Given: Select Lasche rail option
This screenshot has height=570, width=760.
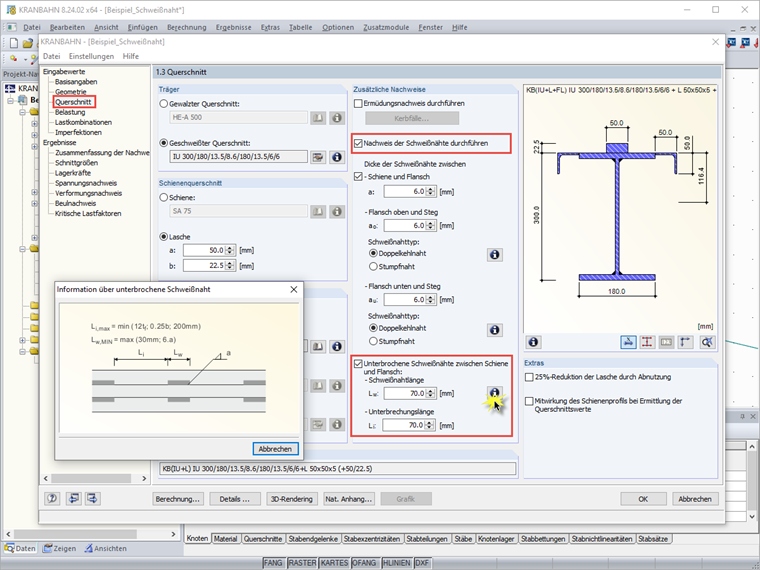Looking at the screenshot, I should coord(164,237).
